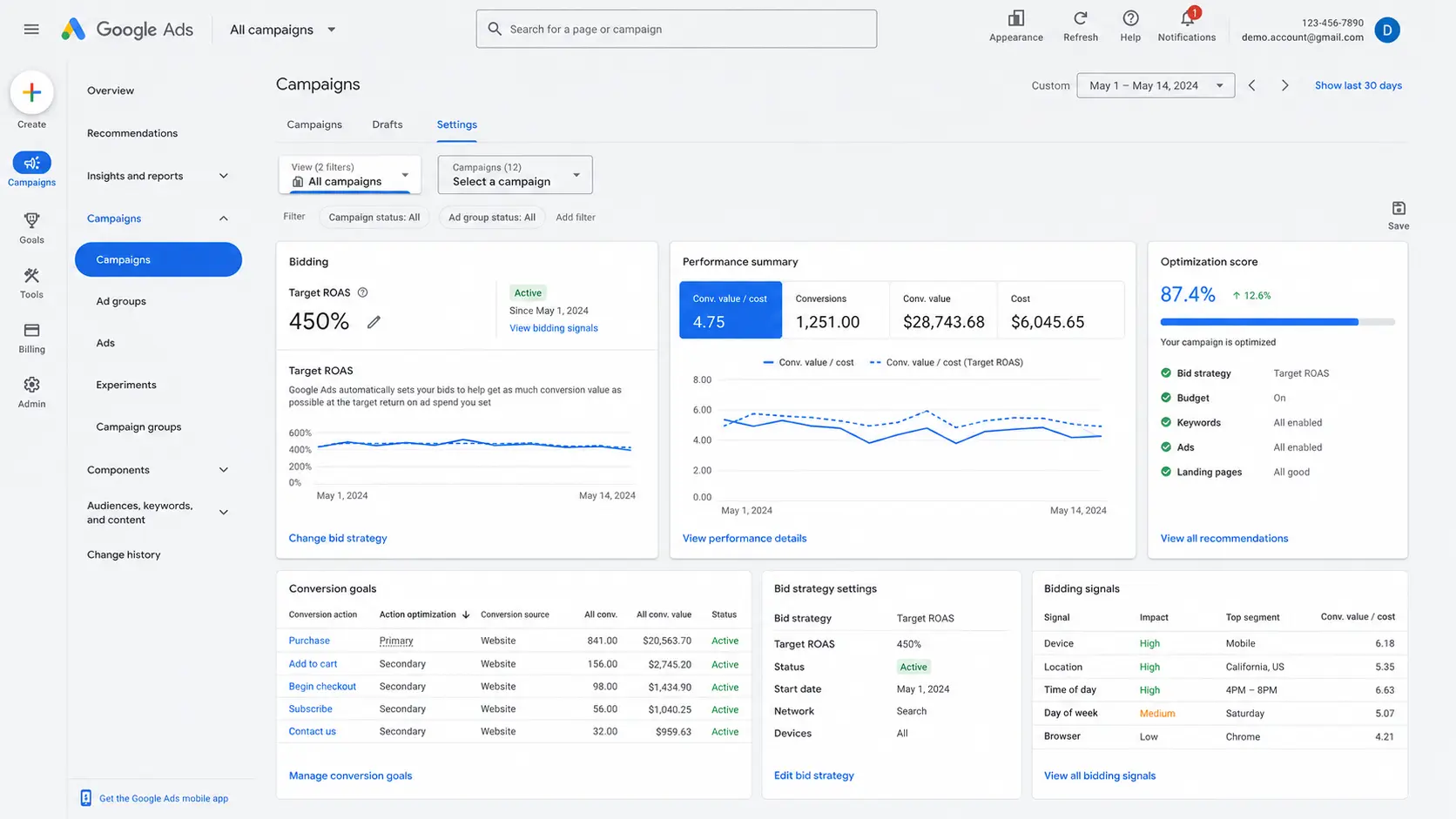
Task: Open the Begin checkout conversion action
Action: 322,687
